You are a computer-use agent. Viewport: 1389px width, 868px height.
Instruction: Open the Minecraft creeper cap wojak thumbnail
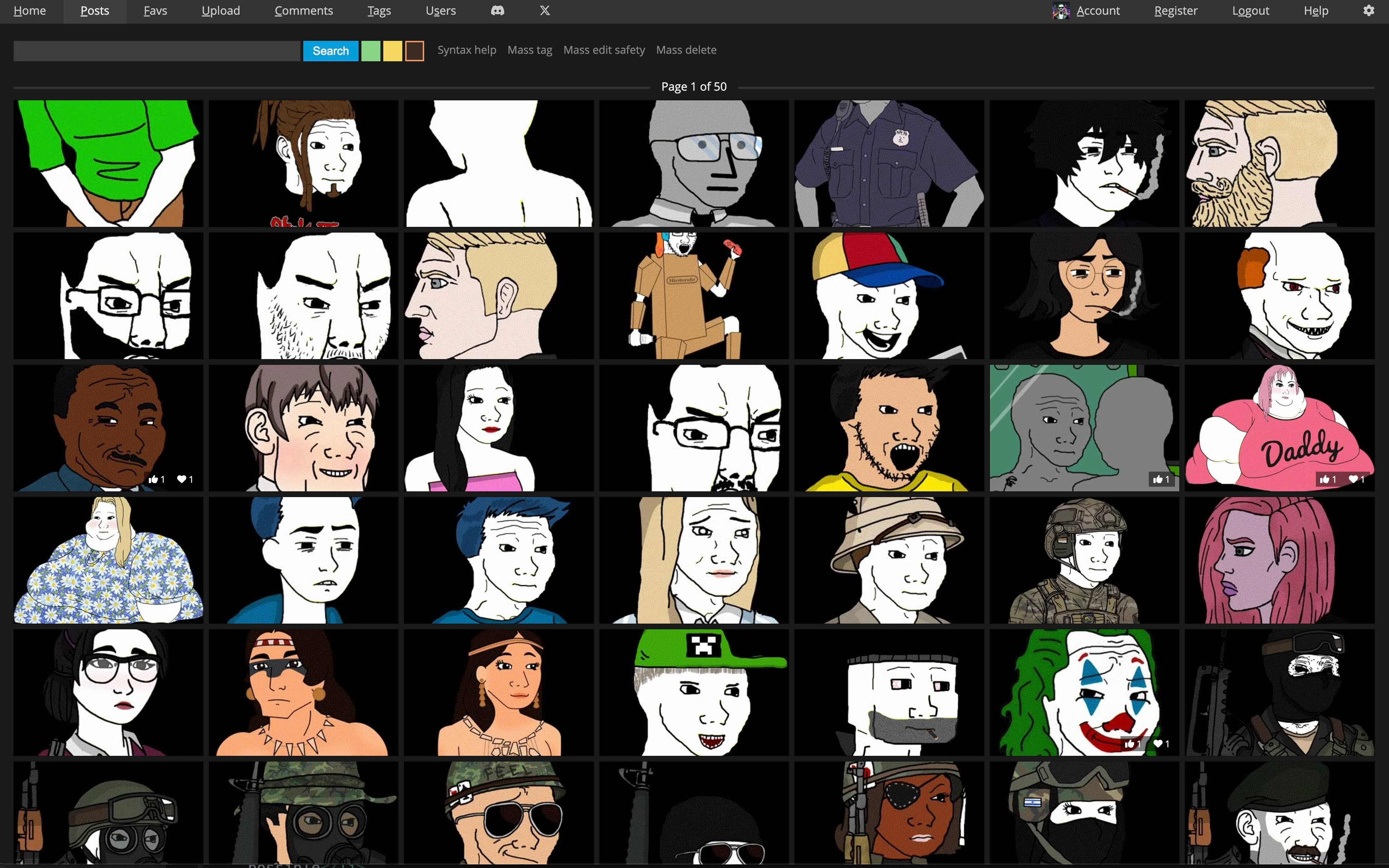(694, 692)
